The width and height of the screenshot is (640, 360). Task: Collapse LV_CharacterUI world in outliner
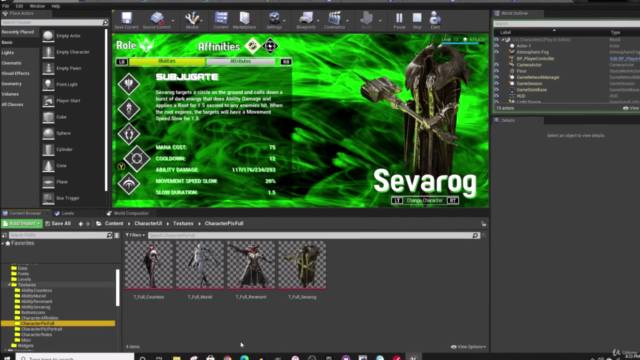[x=503, y=40]
